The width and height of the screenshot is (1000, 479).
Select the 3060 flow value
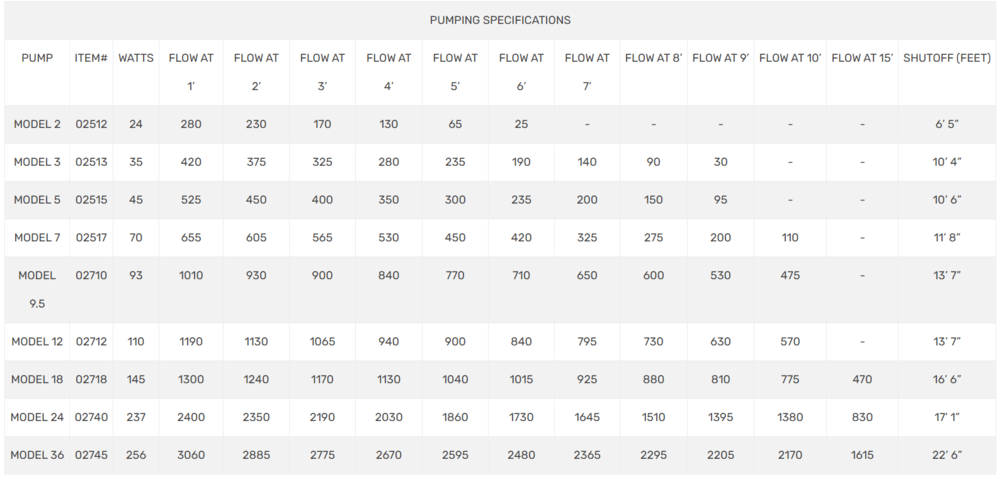[x=191, y=455]
